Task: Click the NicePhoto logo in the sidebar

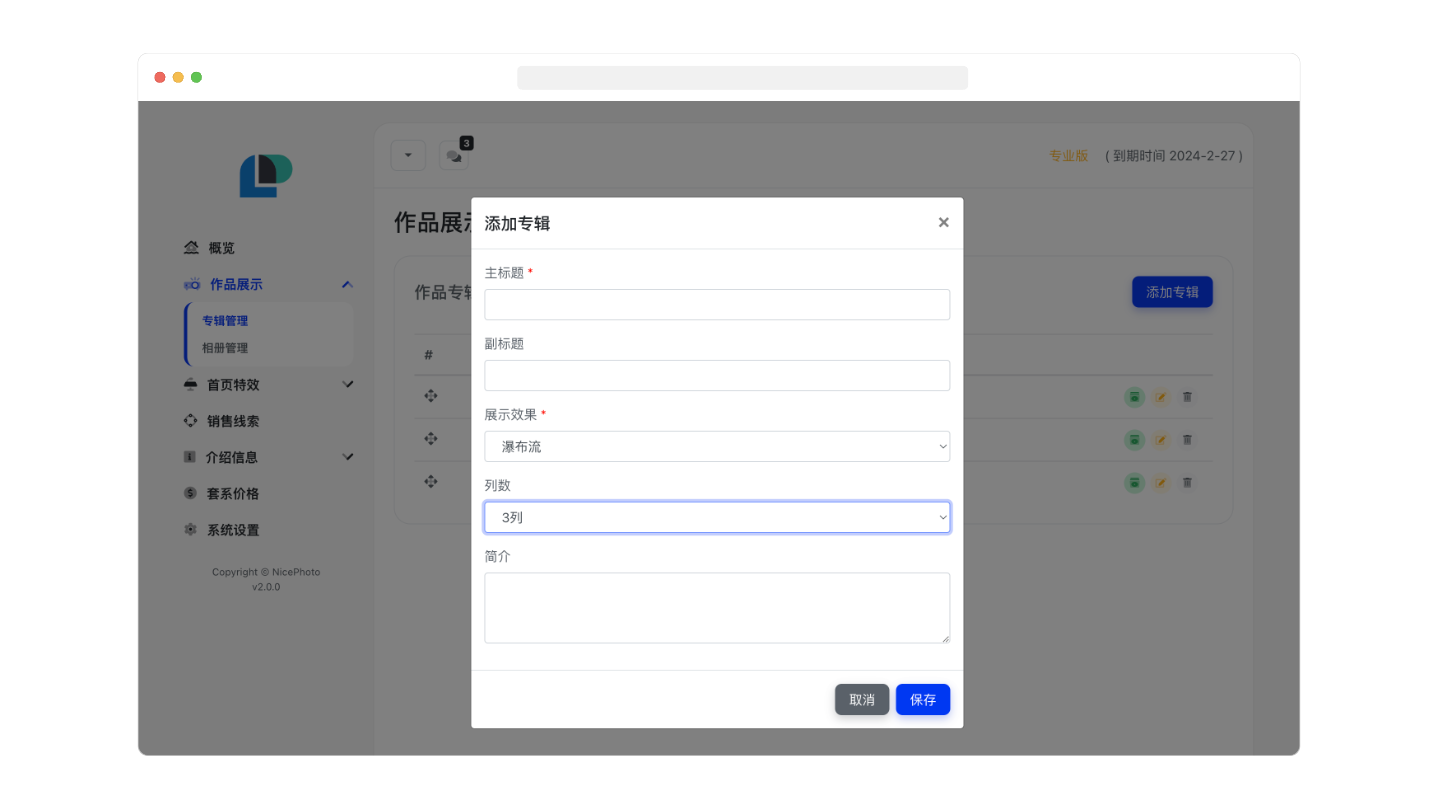Action: tap(266, 175)
